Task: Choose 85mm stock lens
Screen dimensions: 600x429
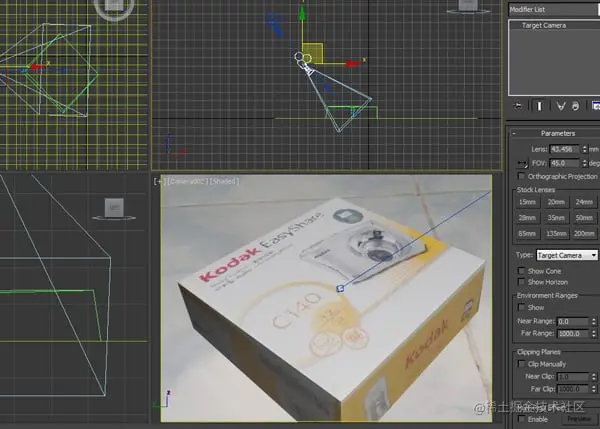Action: pyautogui.click(x=527, y=233)
